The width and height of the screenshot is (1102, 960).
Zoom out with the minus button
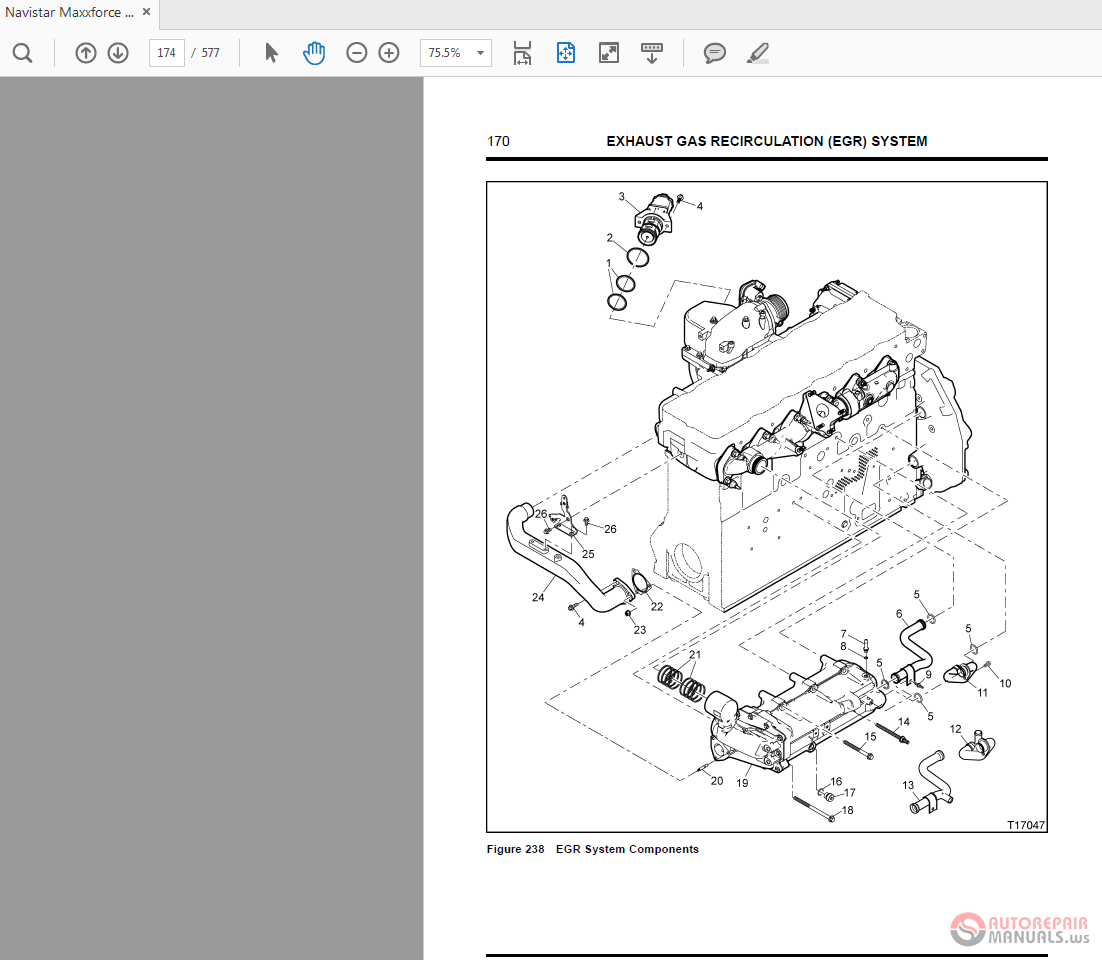click(x=357, y=53)
